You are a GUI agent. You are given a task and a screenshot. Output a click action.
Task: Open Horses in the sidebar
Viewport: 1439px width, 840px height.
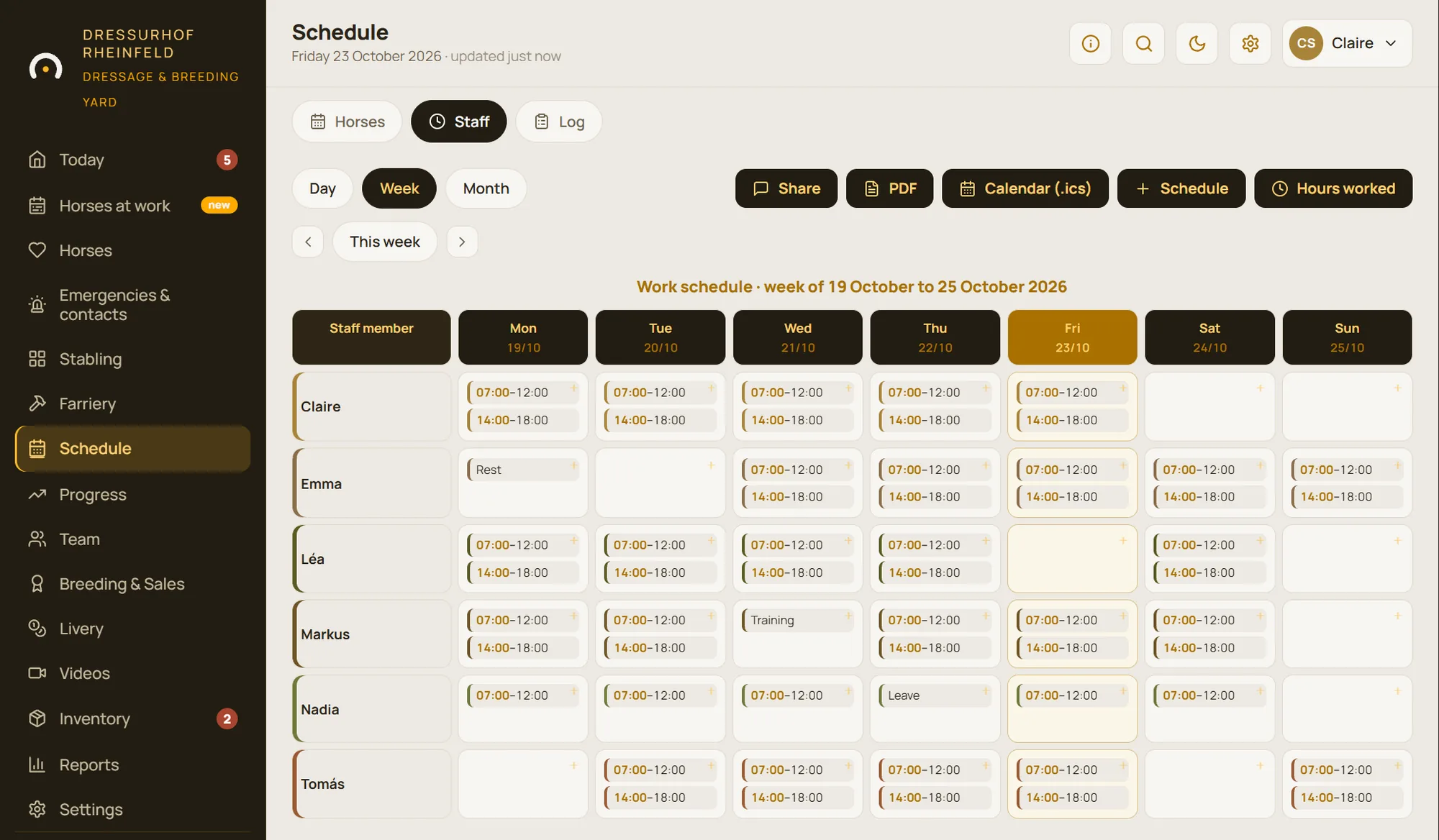pos(133,250)
